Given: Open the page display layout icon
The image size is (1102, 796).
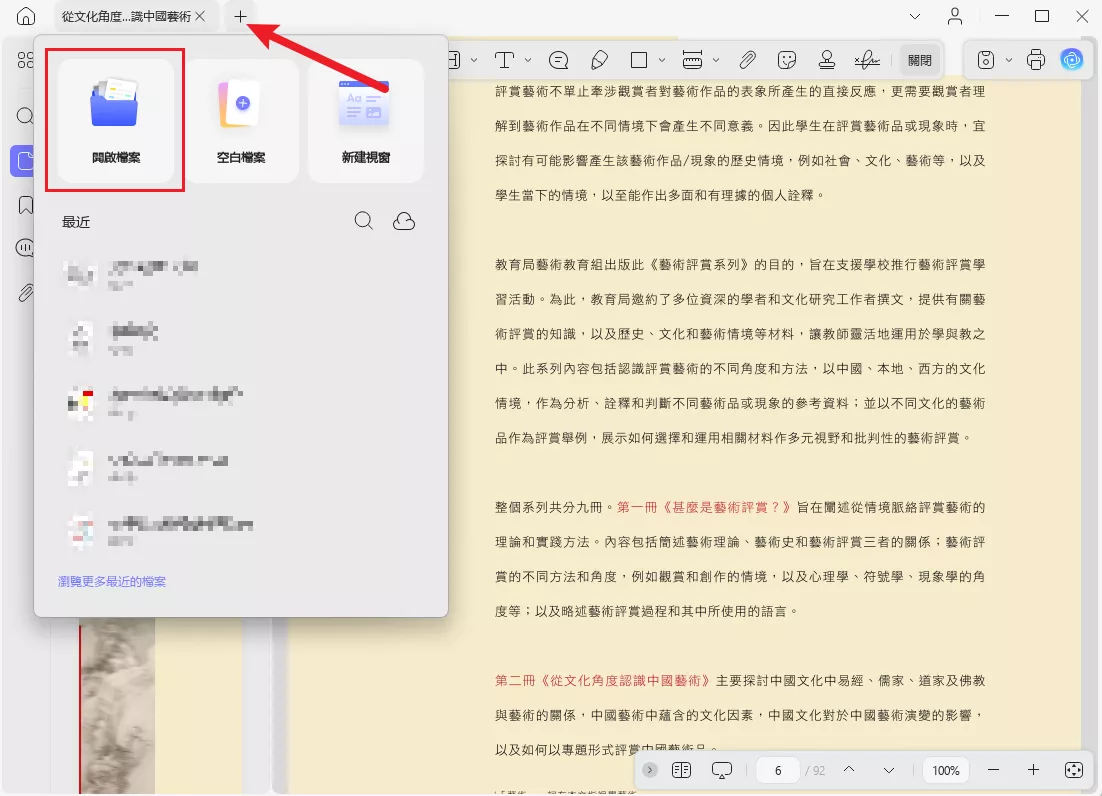Looking at the screenshot, I should 681,770.
